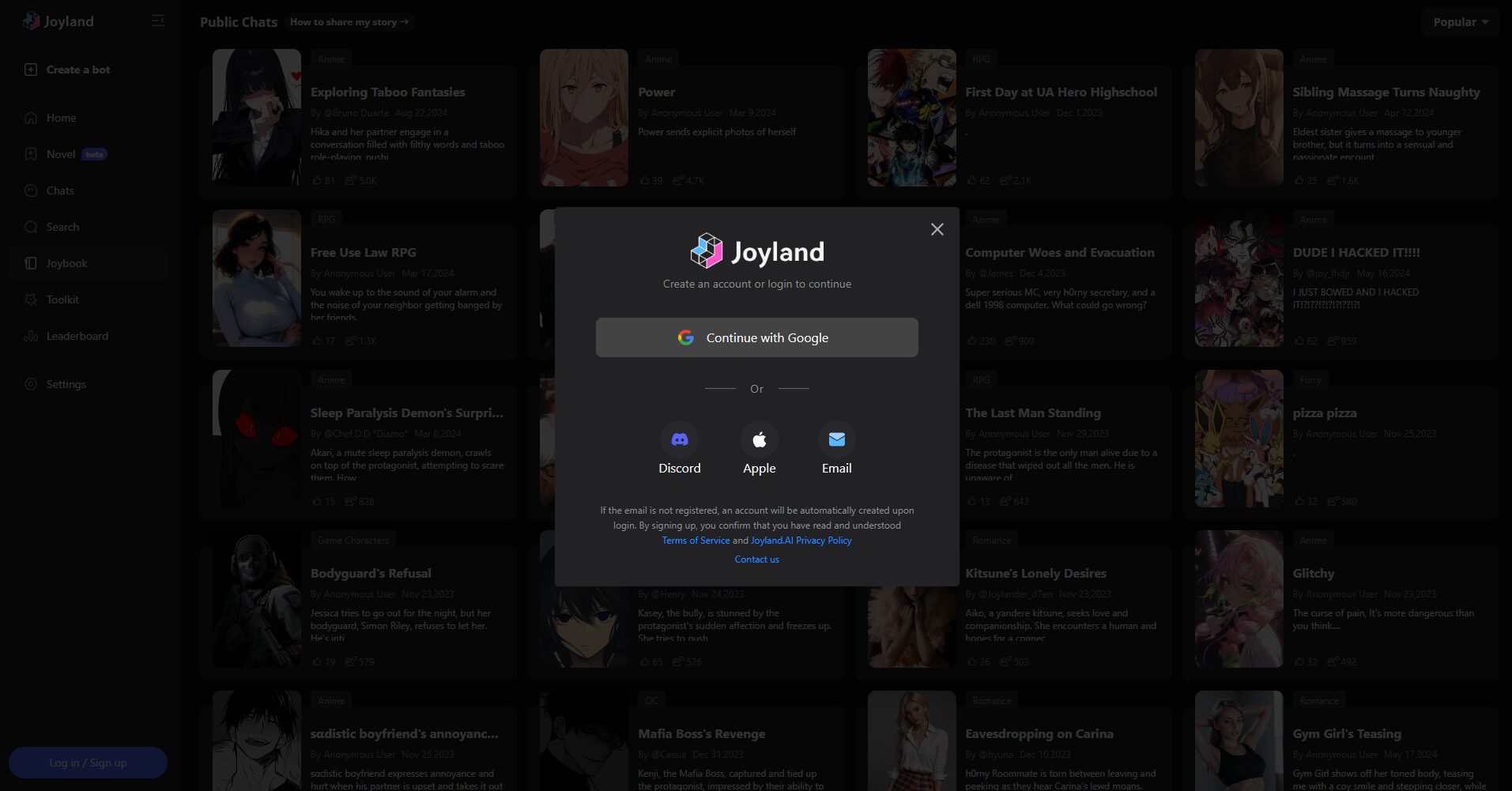
Task: Click the Contact us link
Action: pyautogui.click(x=756, y=559)
